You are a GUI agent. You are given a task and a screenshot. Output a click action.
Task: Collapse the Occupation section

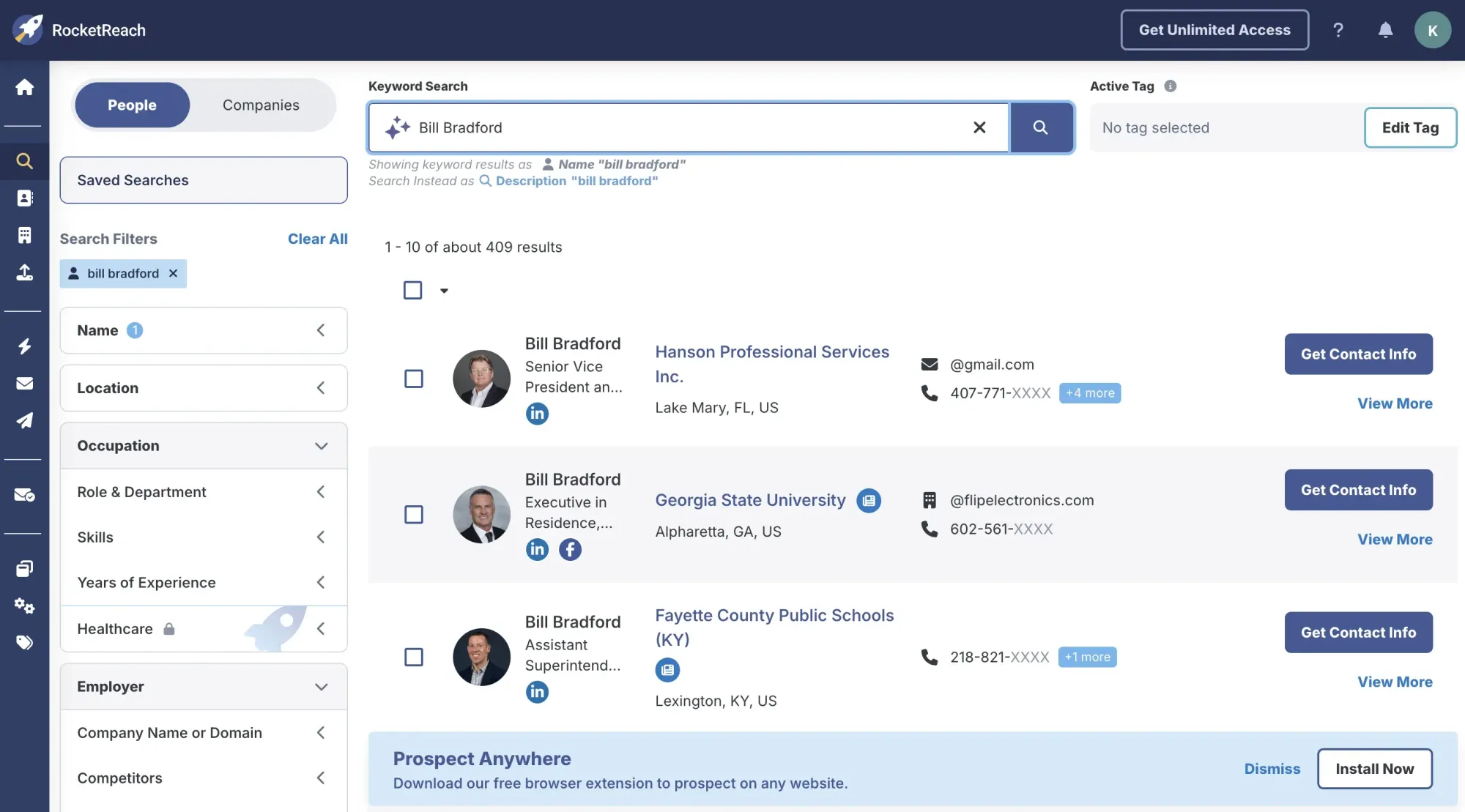(204, 446)
